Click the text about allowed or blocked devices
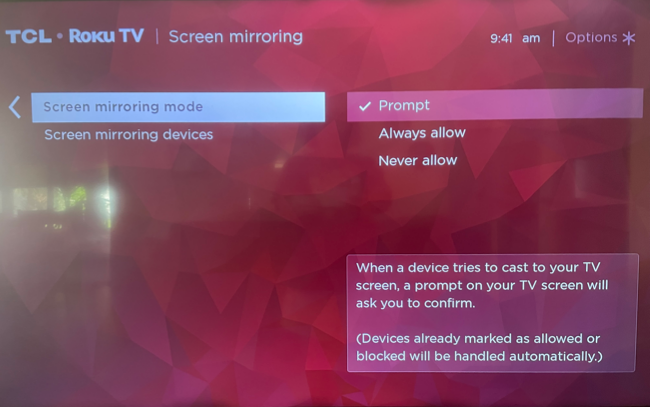The width and height of the screenshot is (650, 407). [x=479, y=347]
